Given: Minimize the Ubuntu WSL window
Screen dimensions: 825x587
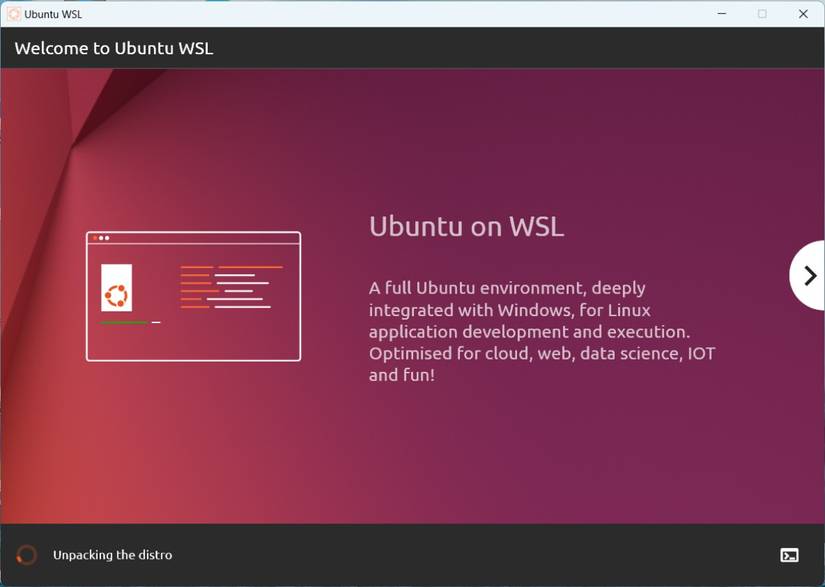Looking at the screenshot, I should click(x=721, y=14).
